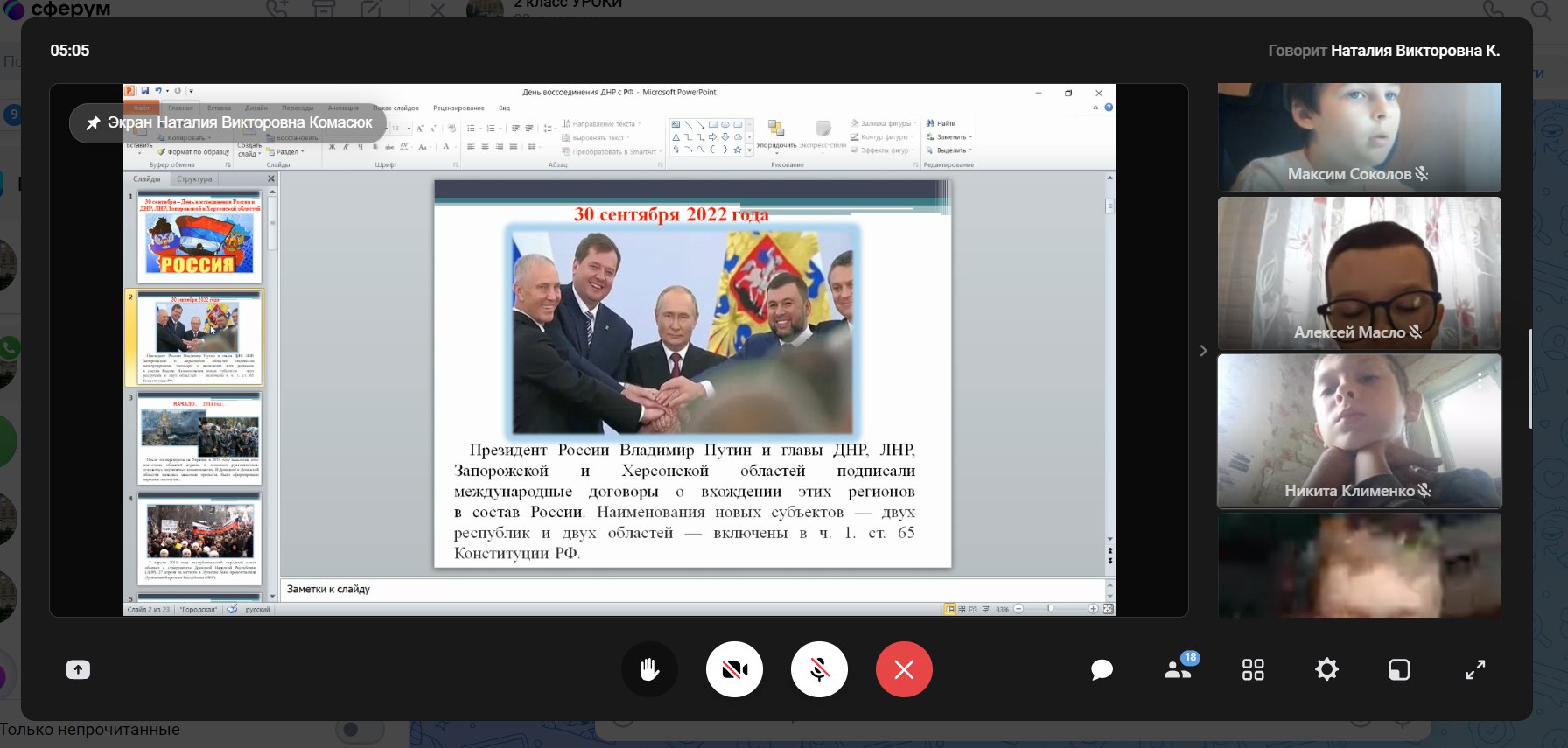Open the Раздел dropdown in Slides group

[x=285, y=151]
